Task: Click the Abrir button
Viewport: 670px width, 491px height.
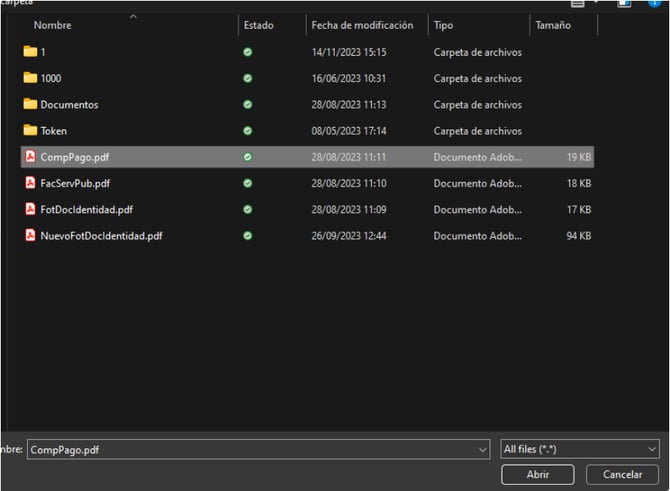Action: coord(537,475)
